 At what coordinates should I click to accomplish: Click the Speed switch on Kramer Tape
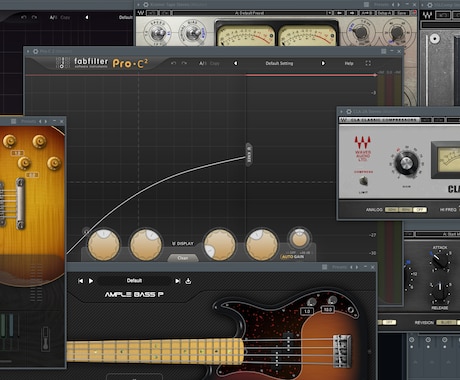coord(158,33)
